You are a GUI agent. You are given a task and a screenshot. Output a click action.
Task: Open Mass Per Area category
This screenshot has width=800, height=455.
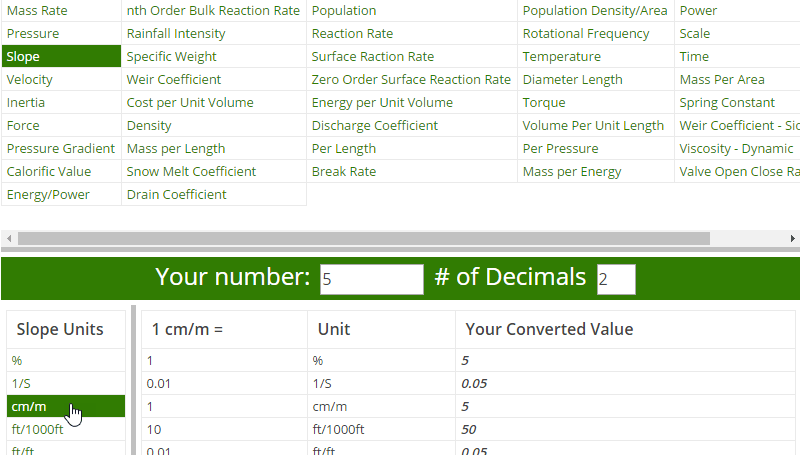coord(722,80)
